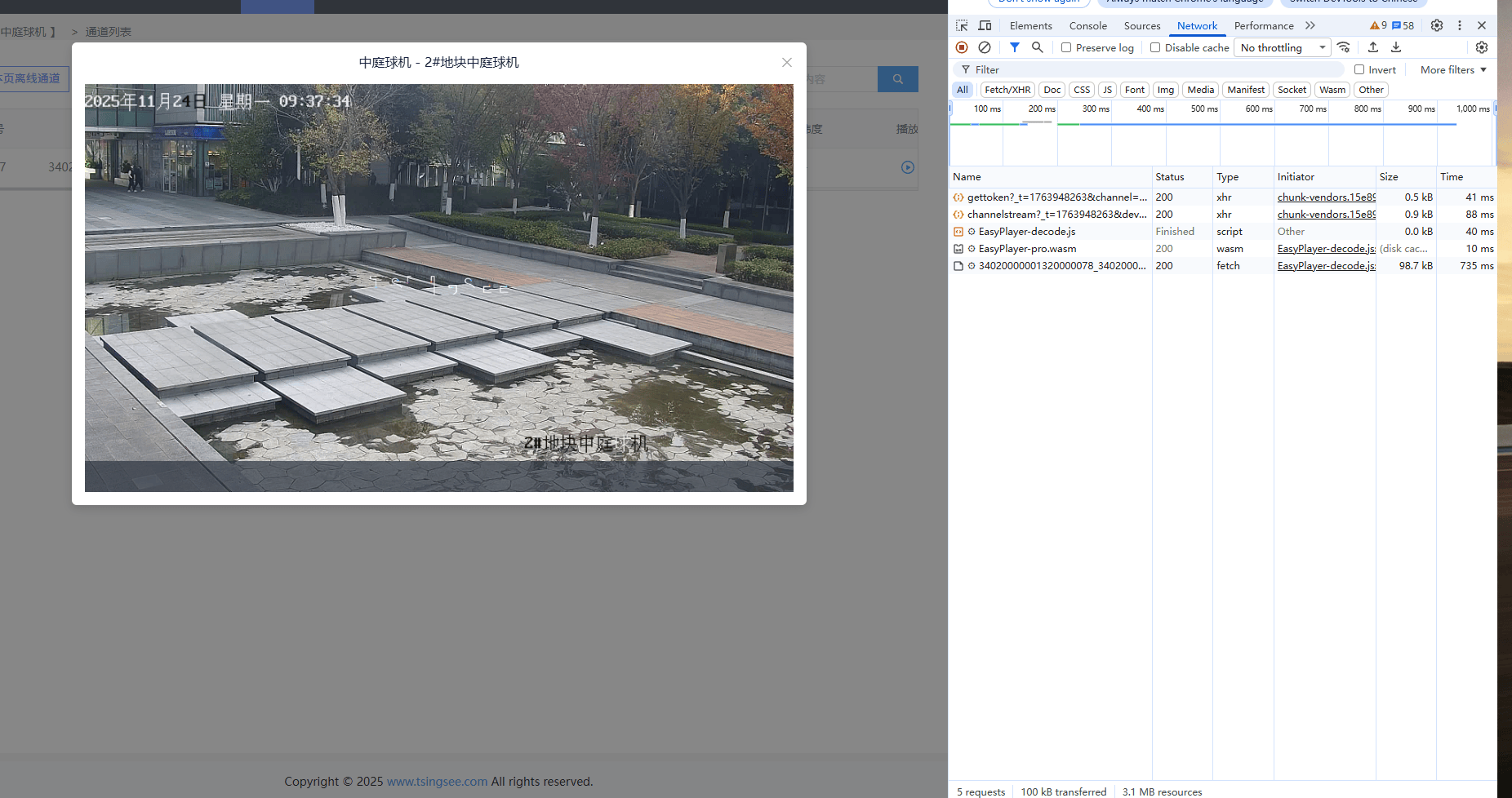Enable Preserve log checkbox

(1066, 48)
